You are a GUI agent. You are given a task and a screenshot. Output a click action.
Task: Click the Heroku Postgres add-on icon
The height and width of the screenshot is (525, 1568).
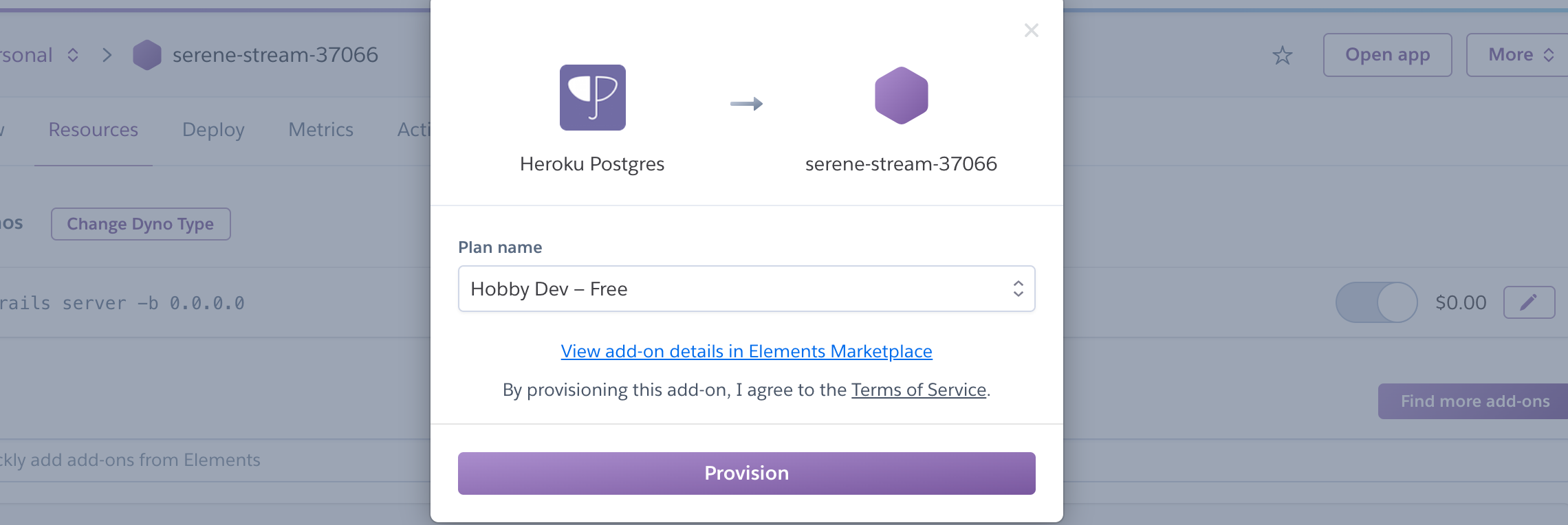click(592, 98)
